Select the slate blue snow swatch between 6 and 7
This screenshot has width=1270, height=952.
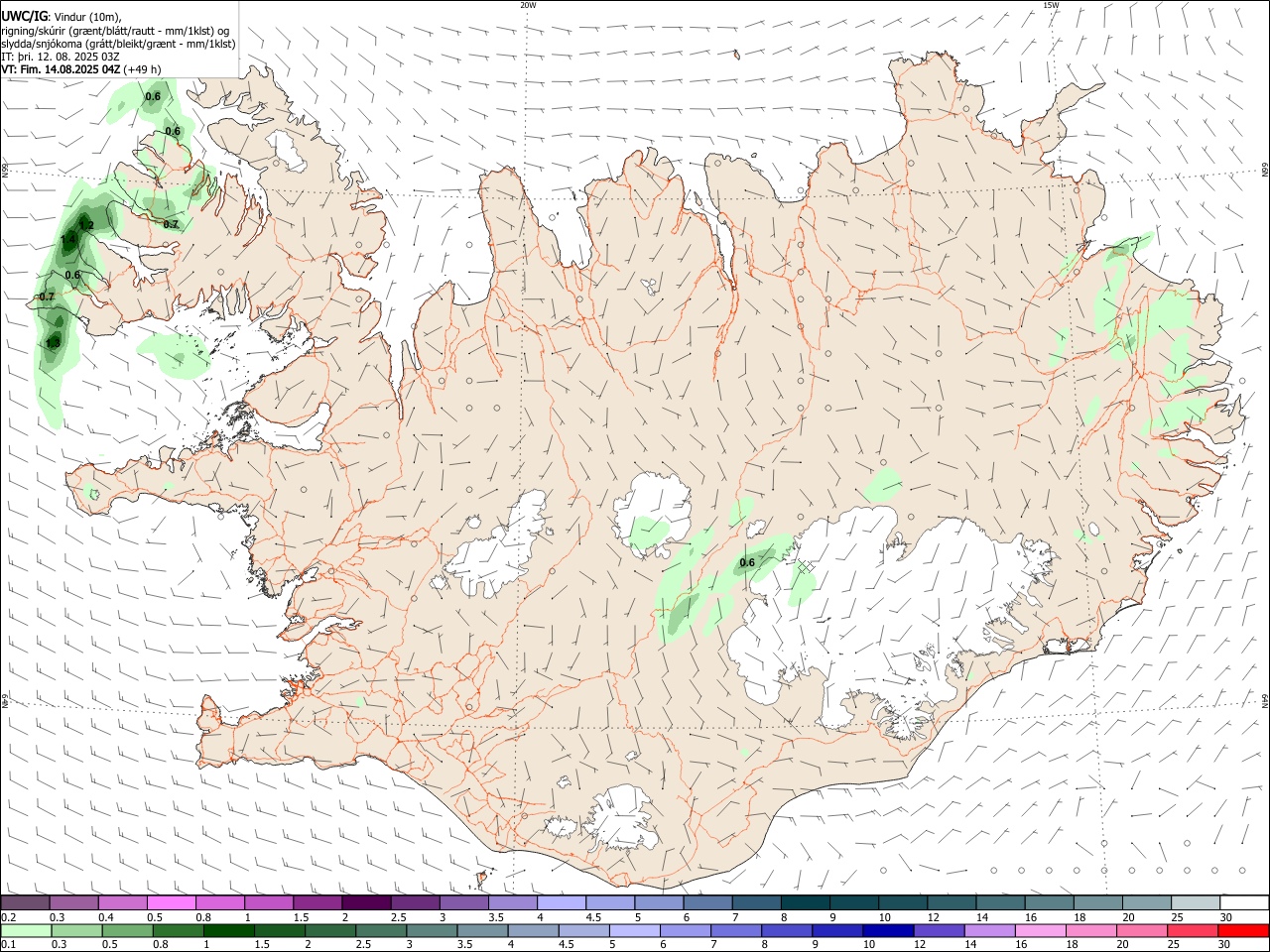click(707, 903)
